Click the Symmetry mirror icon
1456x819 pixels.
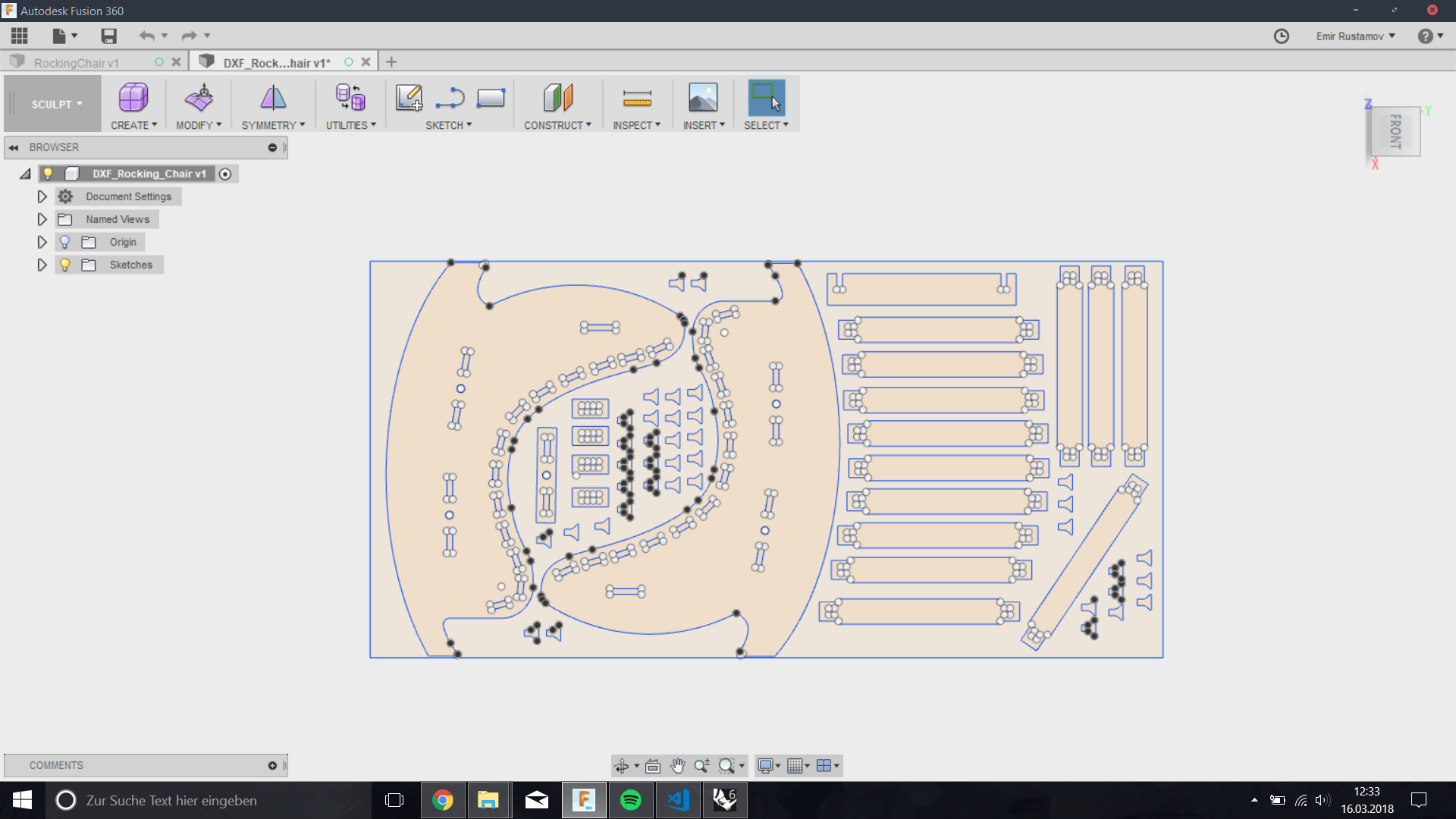coord(273,98)
